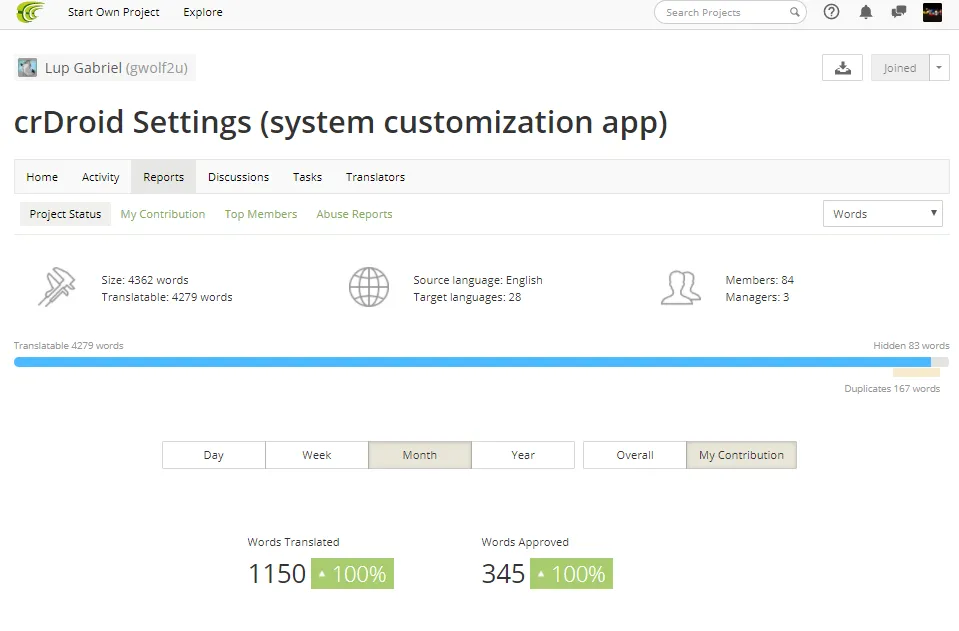Click 'Members: 84' text
This screenshot has height=631, width=959.
tap(760, 280)
